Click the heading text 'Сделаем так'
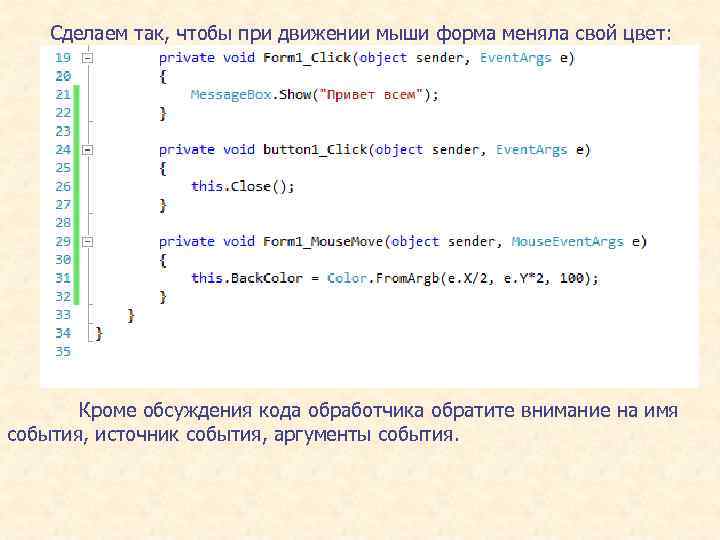 [x=106, y=34]
